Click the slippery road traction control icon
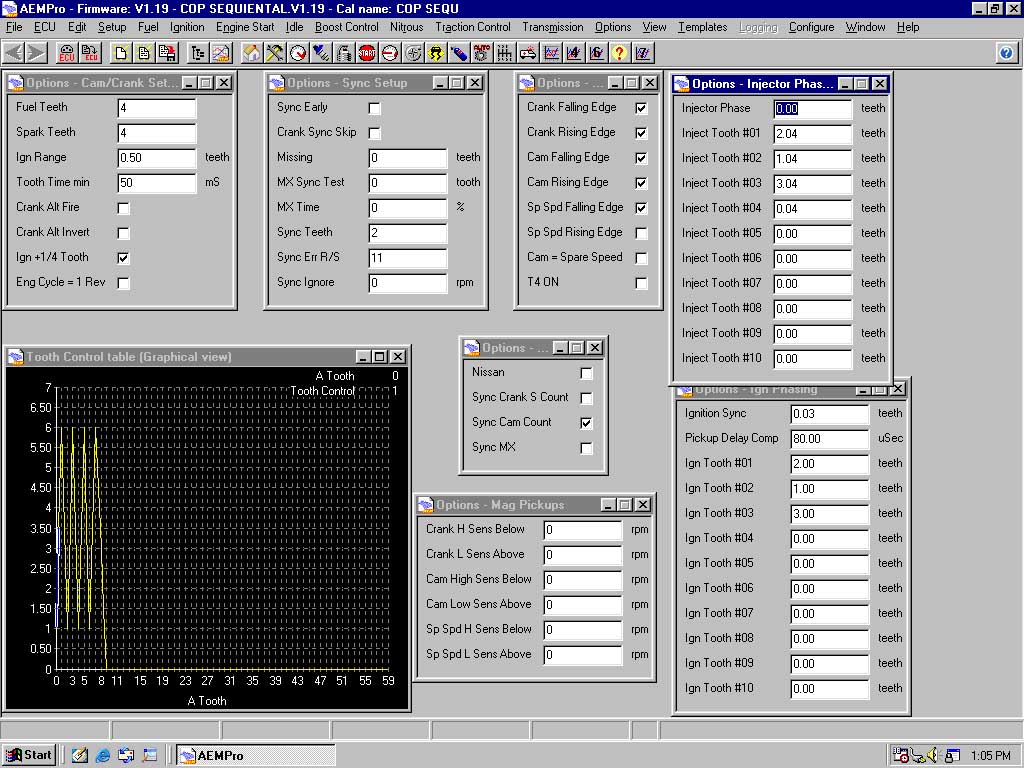The image size is (1024, 768). point(436,53)
